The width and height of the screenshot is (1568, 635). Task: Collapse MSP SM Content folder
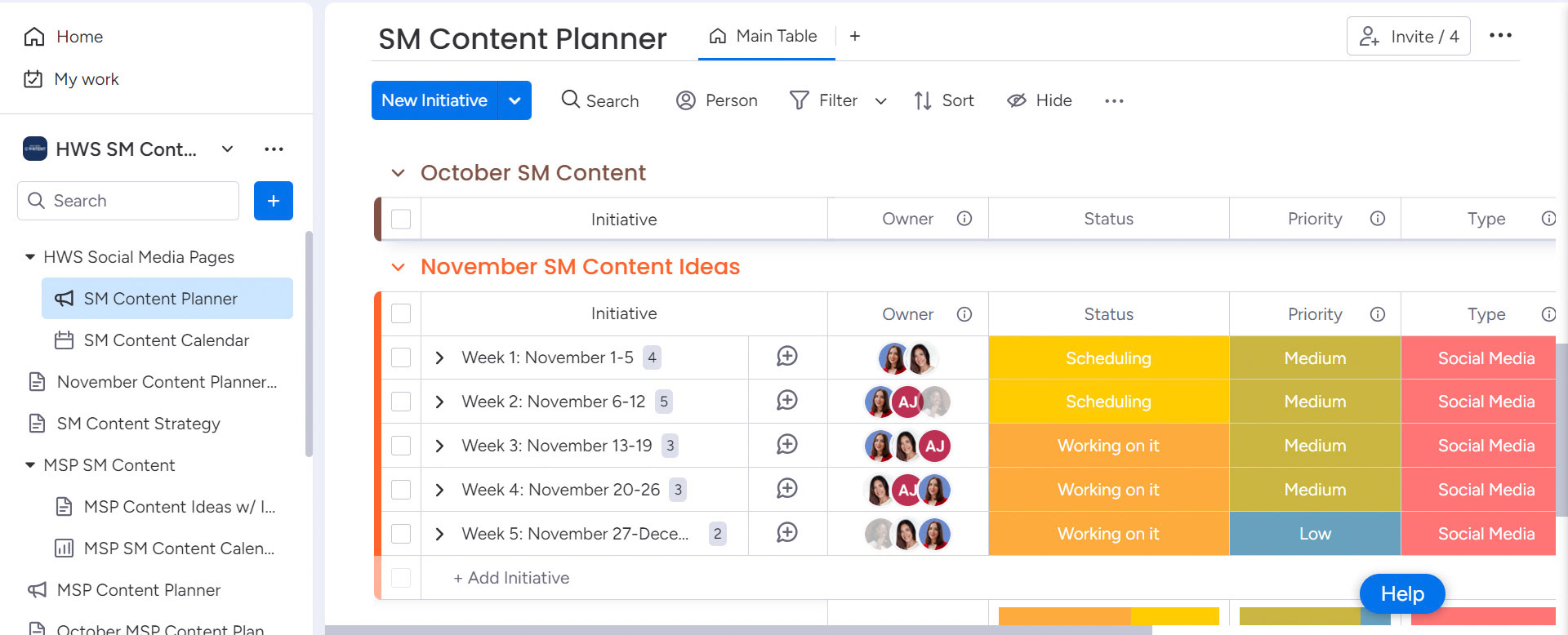tap(30, 465)
